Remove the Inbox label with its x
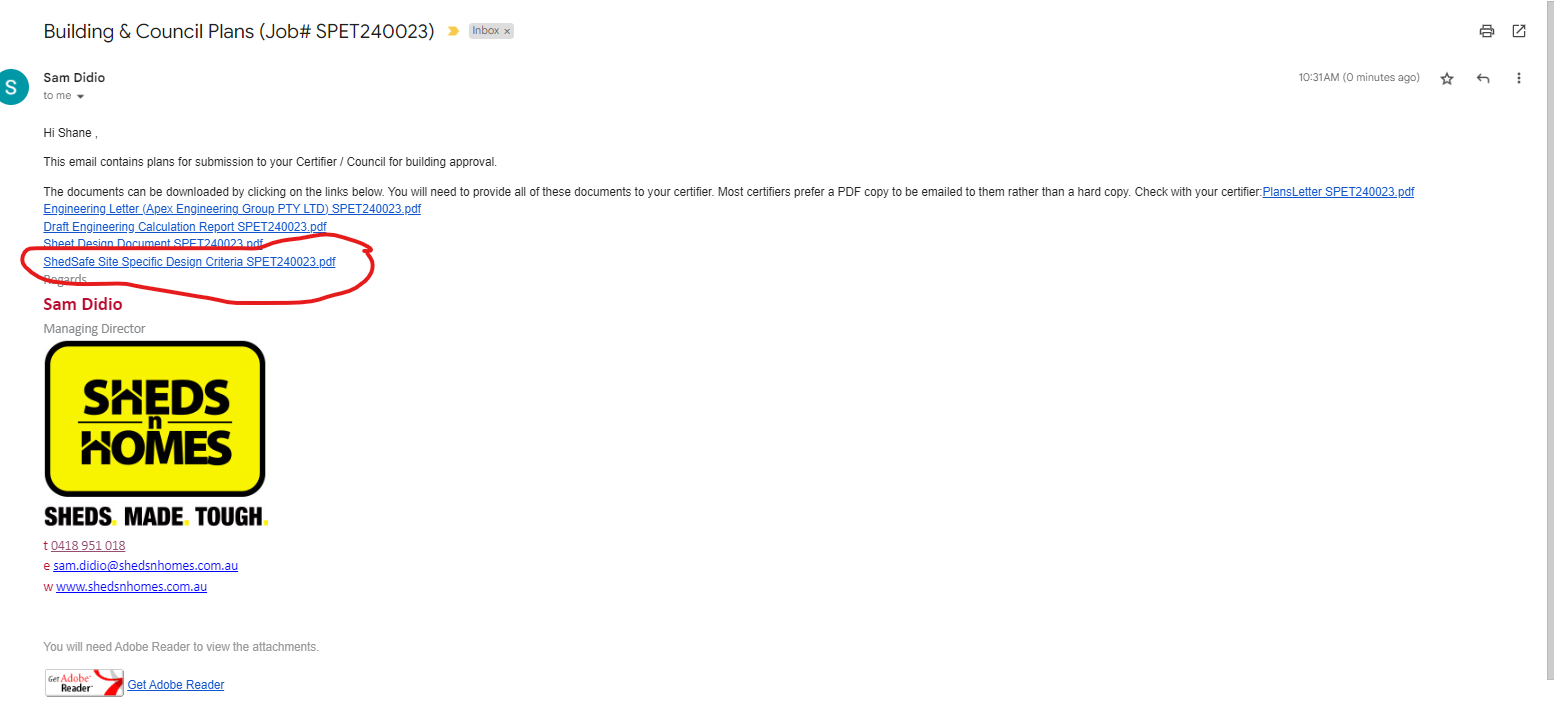Image resolution: width=1554 pixels, height=705 pixels. pyautogui.click(x=507, y=31)
